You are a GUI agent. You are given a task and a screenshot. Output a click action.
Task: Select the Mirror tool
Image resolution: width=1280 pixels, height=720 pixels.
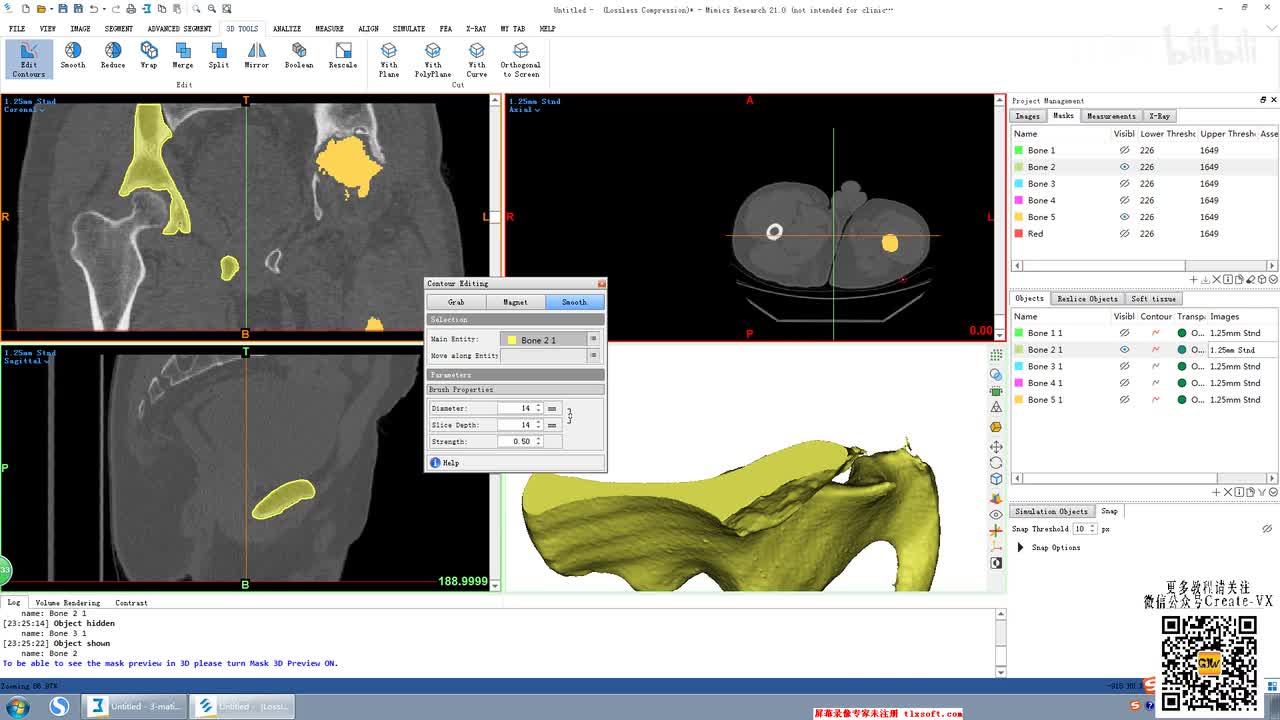click(x=256, y=55)
